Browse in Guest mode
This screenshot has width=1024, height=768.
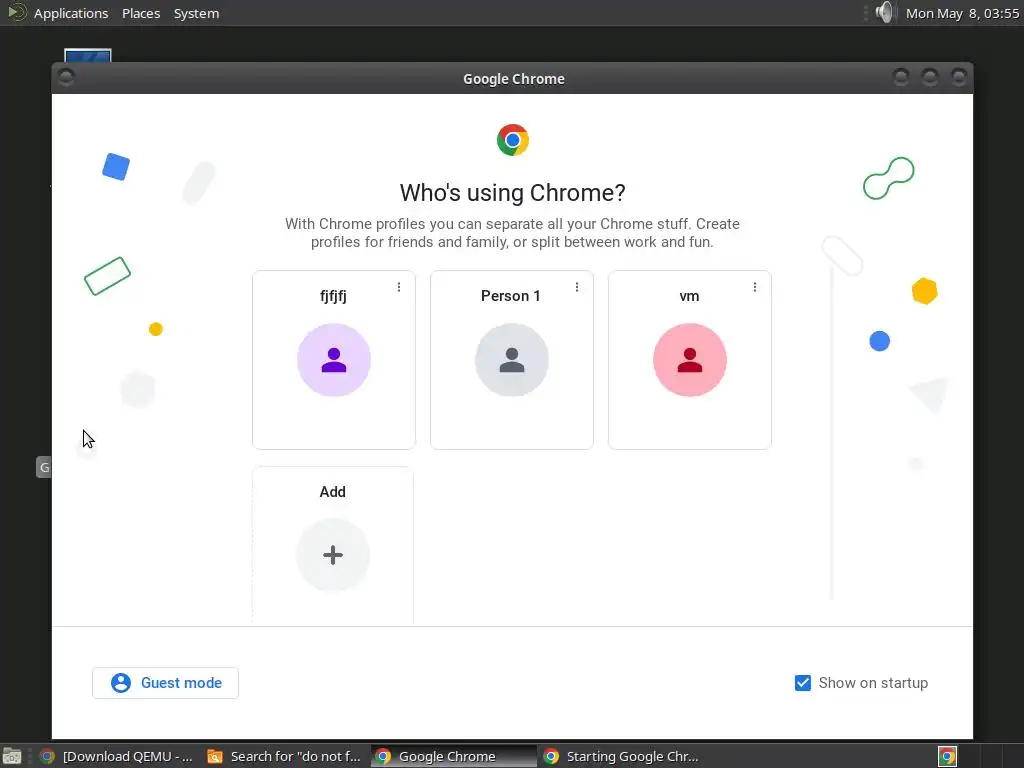165,683
